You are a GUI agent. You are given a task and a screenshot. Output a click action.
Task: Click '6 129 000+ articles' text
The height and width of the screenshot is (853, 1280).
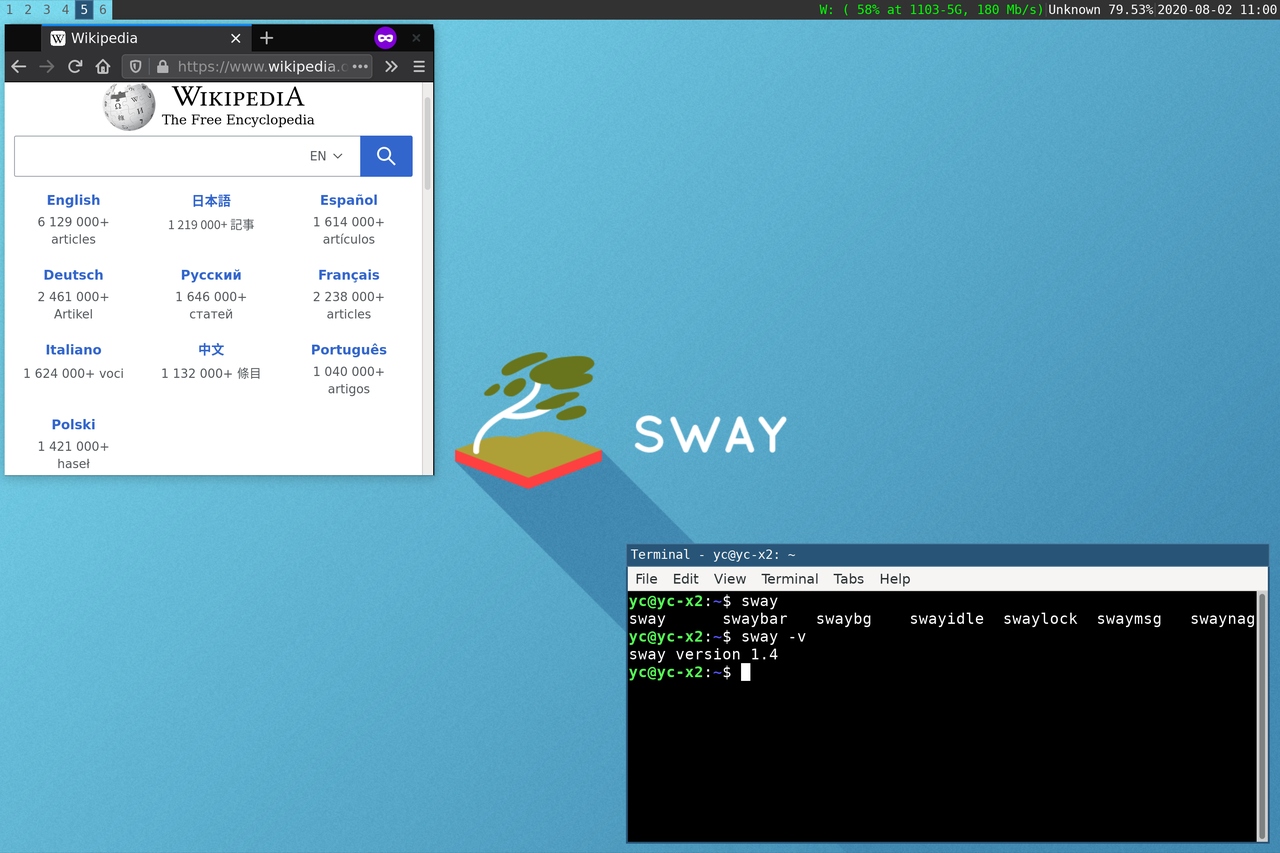pos(73,231)
